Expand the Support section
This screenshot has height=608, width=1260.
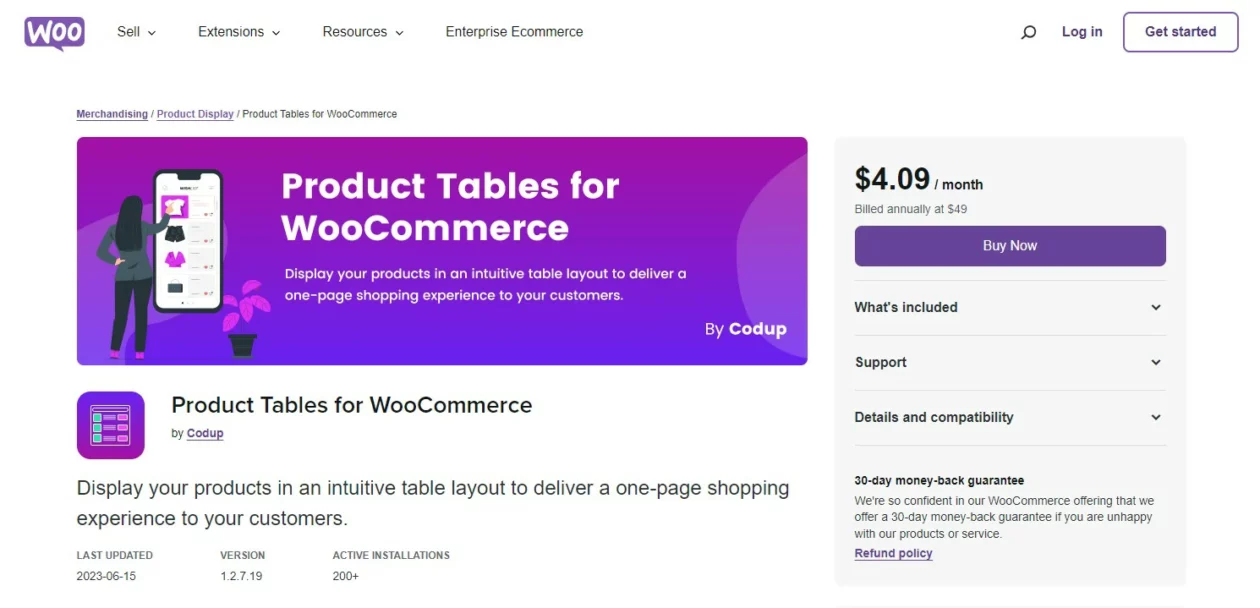pyautogui.click(x=1010, y=362)
